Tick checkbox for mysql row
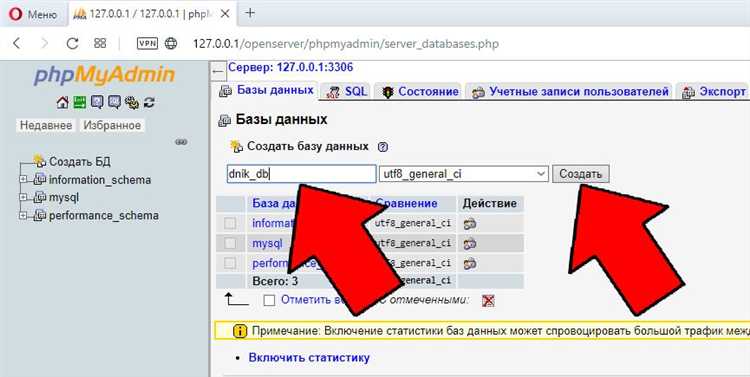Viewport: 750px width, 377px height. click(230, 243)
